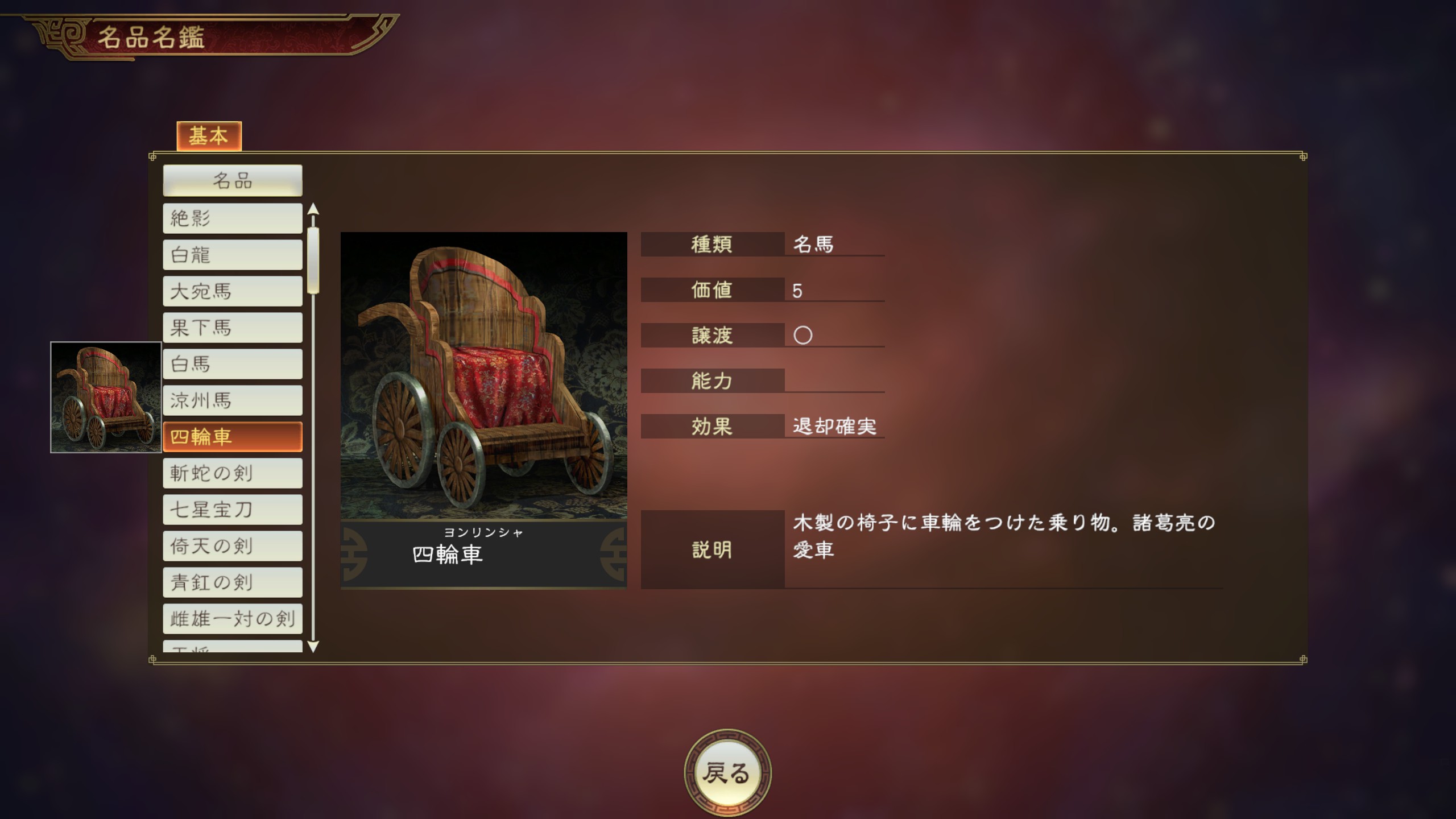Click the 譲渡 circle mark indicator

(x=803, y=335)
